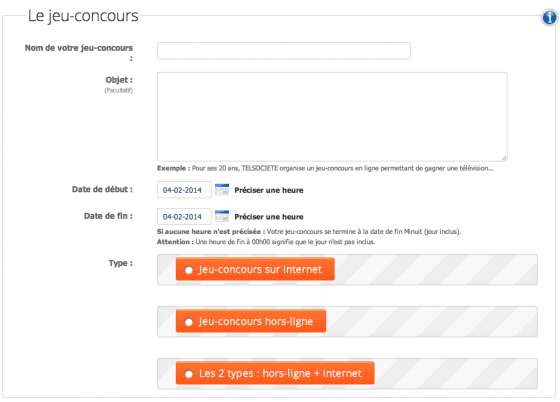The width and height of the screenshot is (560, 402).
Task: Grab the Objet textarea resize handle
Action: pyautogui.click(x=504, y=158)
